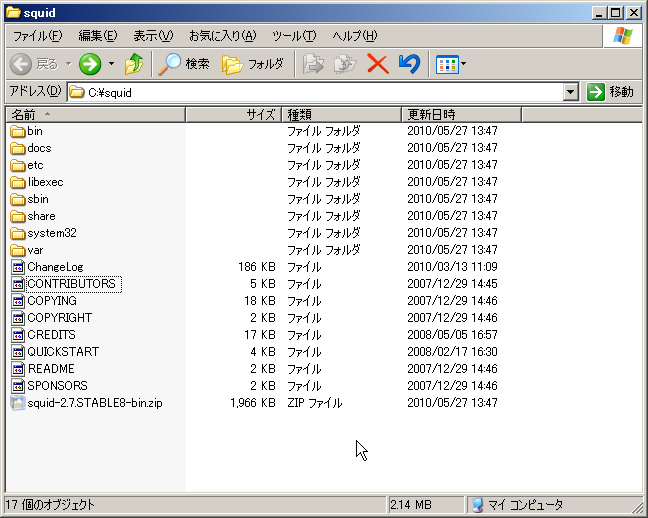Click the Views icon in toolbar
648x518 pixels.
(447, 64)
